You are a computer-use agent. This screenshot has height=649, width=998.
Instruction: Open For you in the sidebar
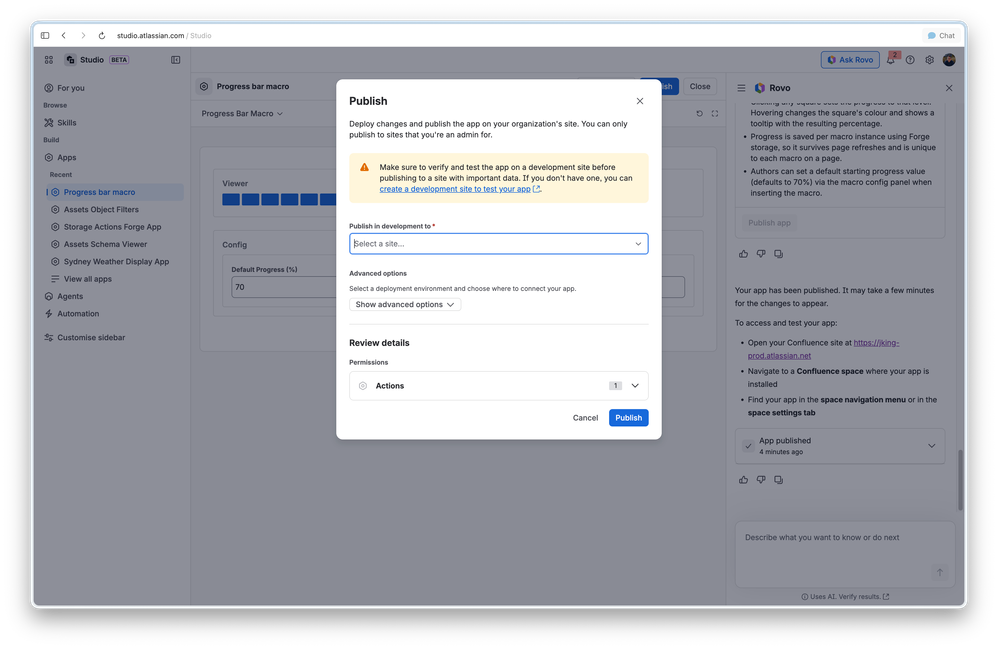[71, 88]
